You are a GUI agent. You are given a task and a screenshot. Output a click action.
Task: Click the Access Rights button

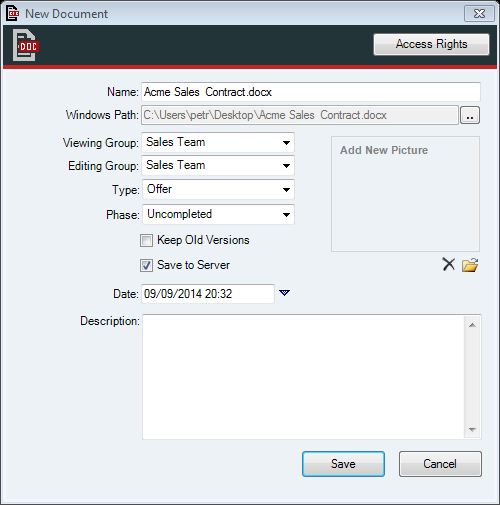point(431,44)
